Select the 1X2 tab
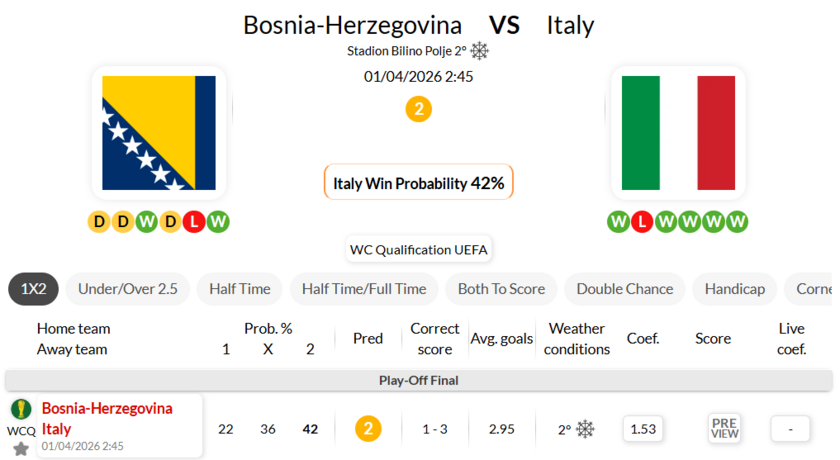840x460 pixels. click(34, 289)
